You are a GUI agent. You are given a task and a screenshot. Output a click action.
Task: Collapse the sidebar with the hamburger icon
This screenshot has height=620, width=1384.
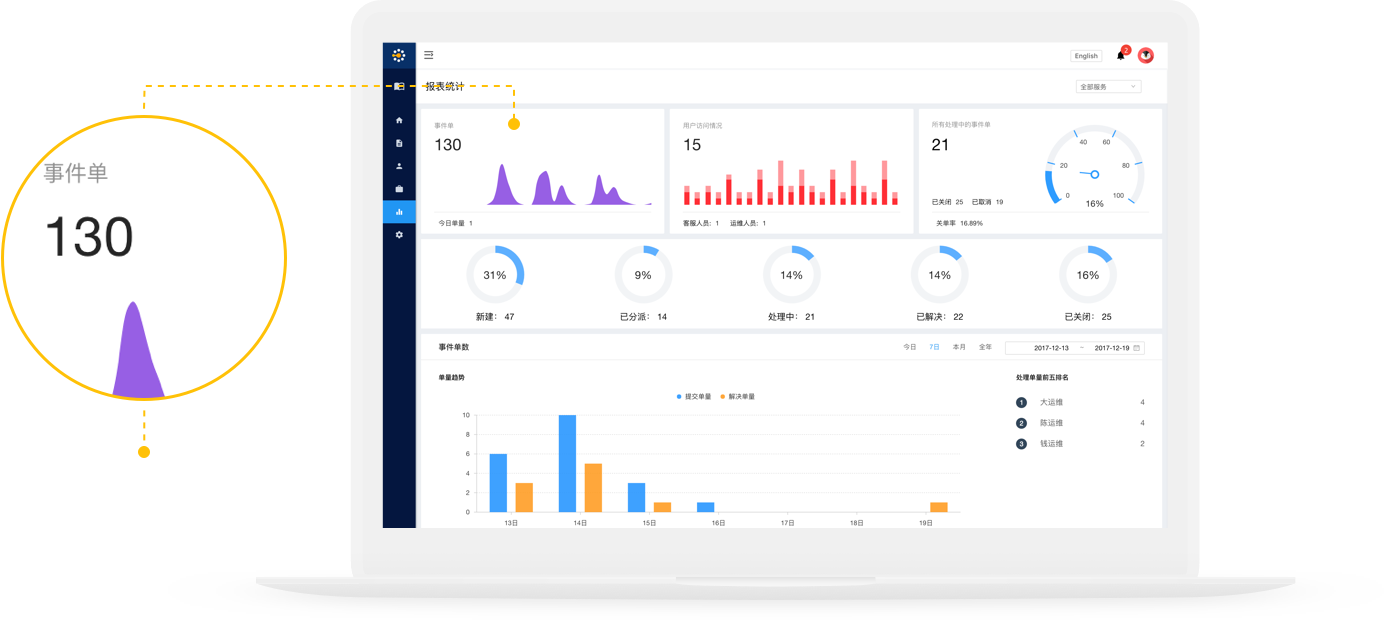(x=429, y=55)
